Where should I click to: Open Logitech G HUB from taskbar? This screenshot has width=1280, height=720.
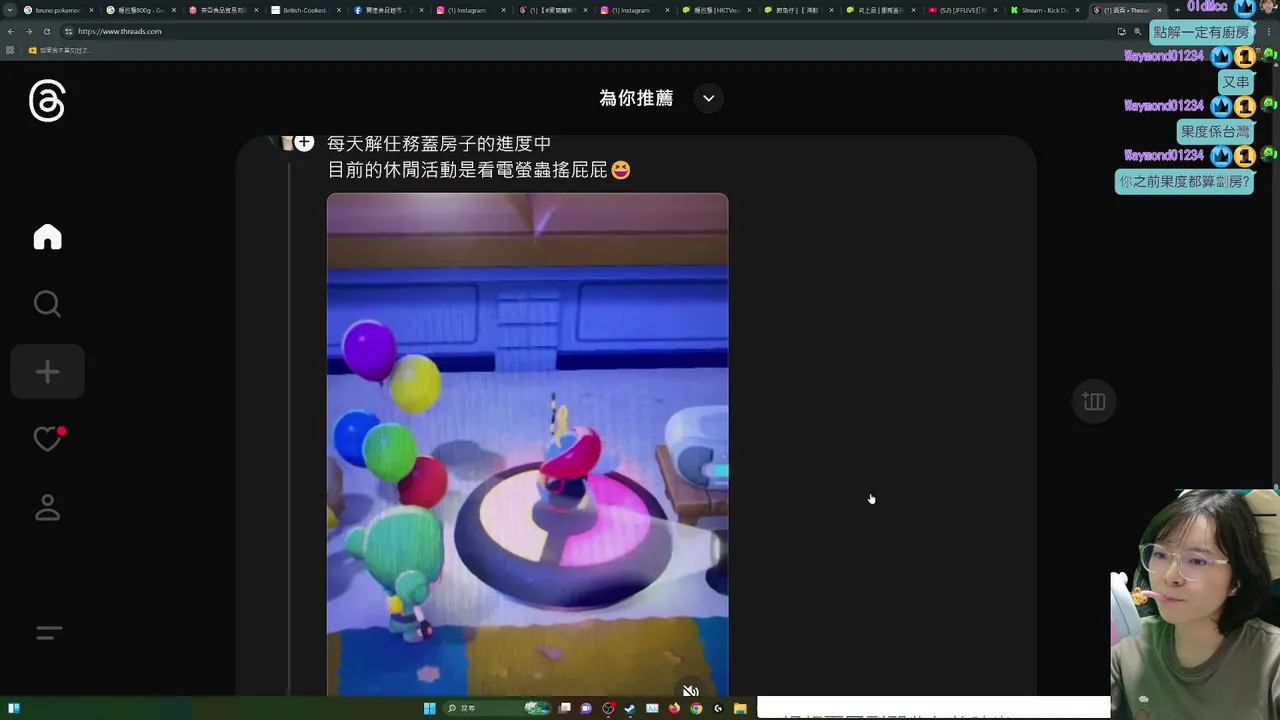pos(718,708)
